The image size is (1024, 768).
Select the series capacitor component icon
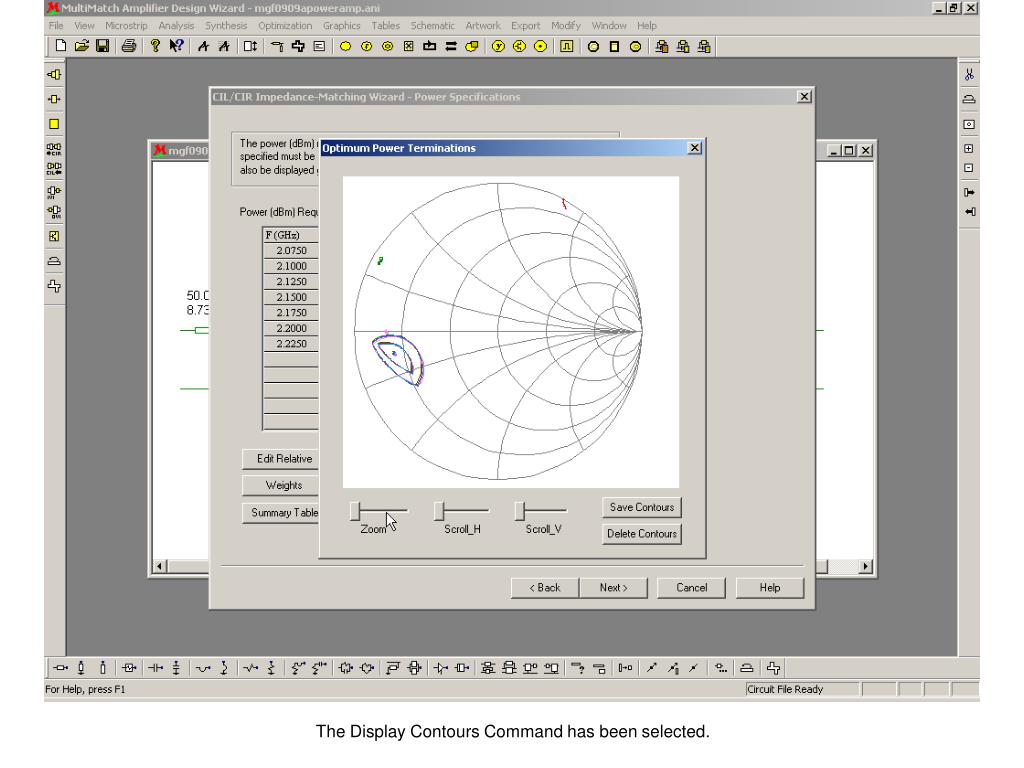pos(156,668)
